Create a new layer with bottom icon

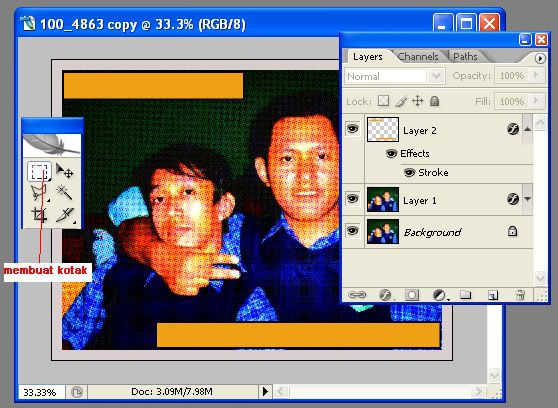[493, 295]
